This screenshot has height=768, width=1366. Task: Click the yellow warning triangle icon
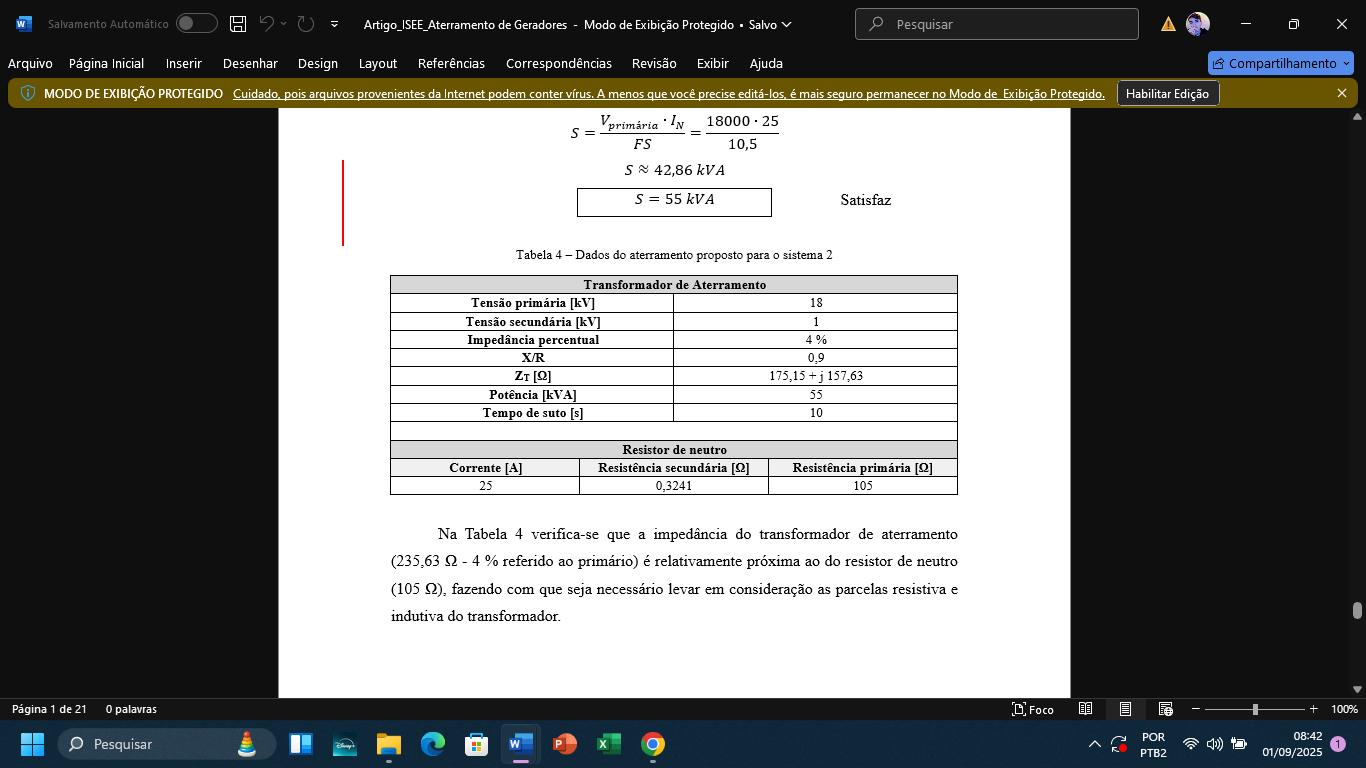[1168, 24]
